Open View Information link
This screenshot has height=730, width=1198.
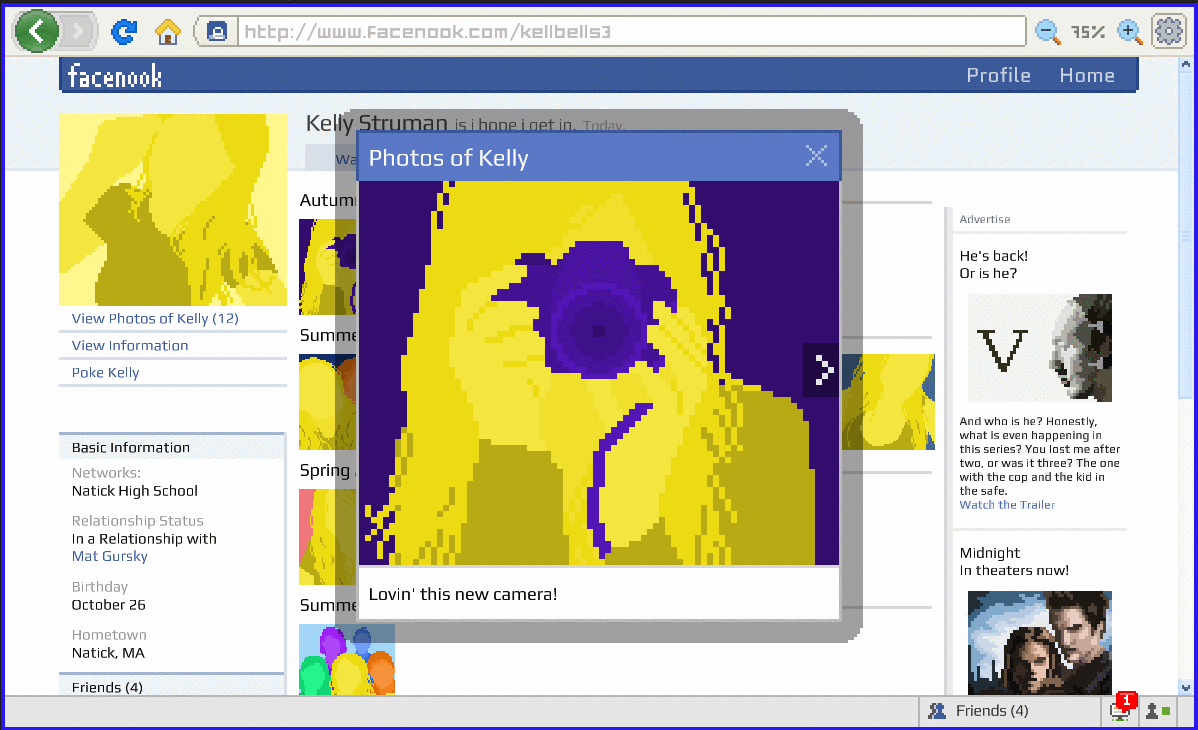click(x=130, y=346)
